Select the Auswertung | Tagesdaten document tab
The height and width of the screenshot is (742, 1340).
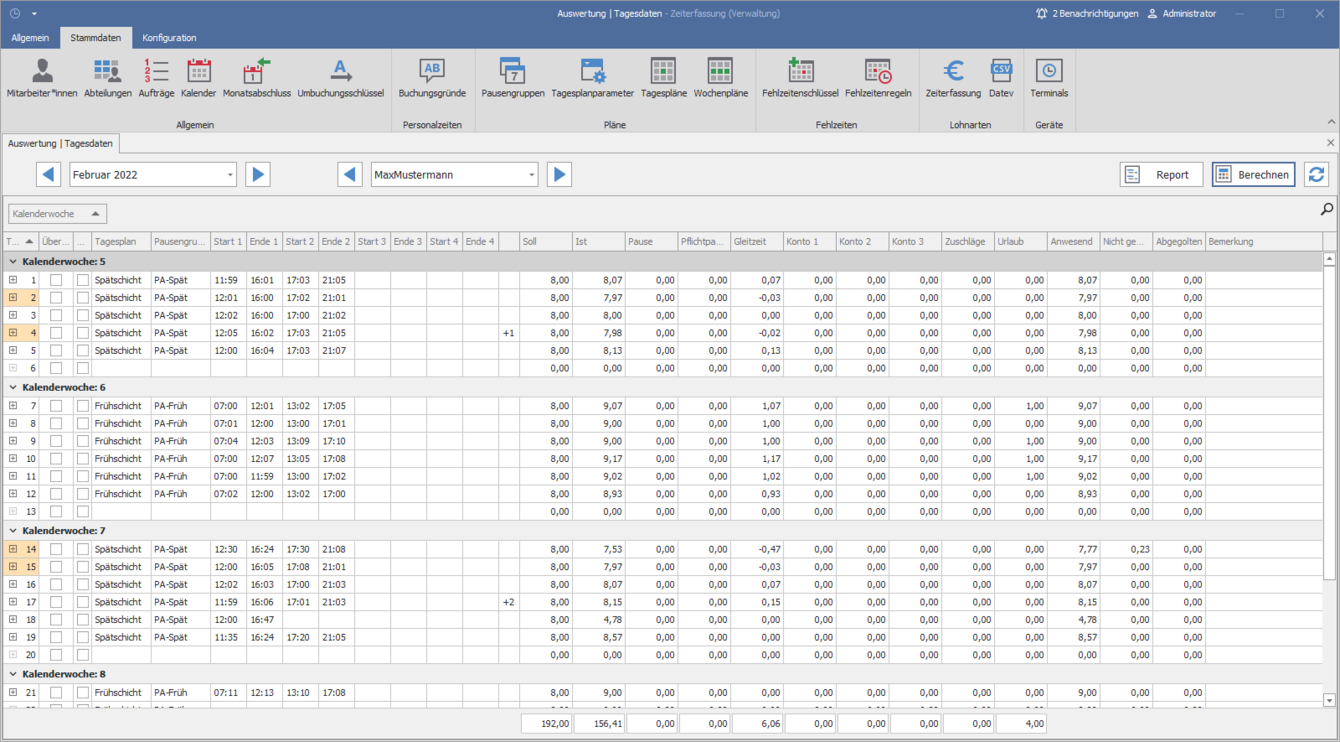point(60,143)
